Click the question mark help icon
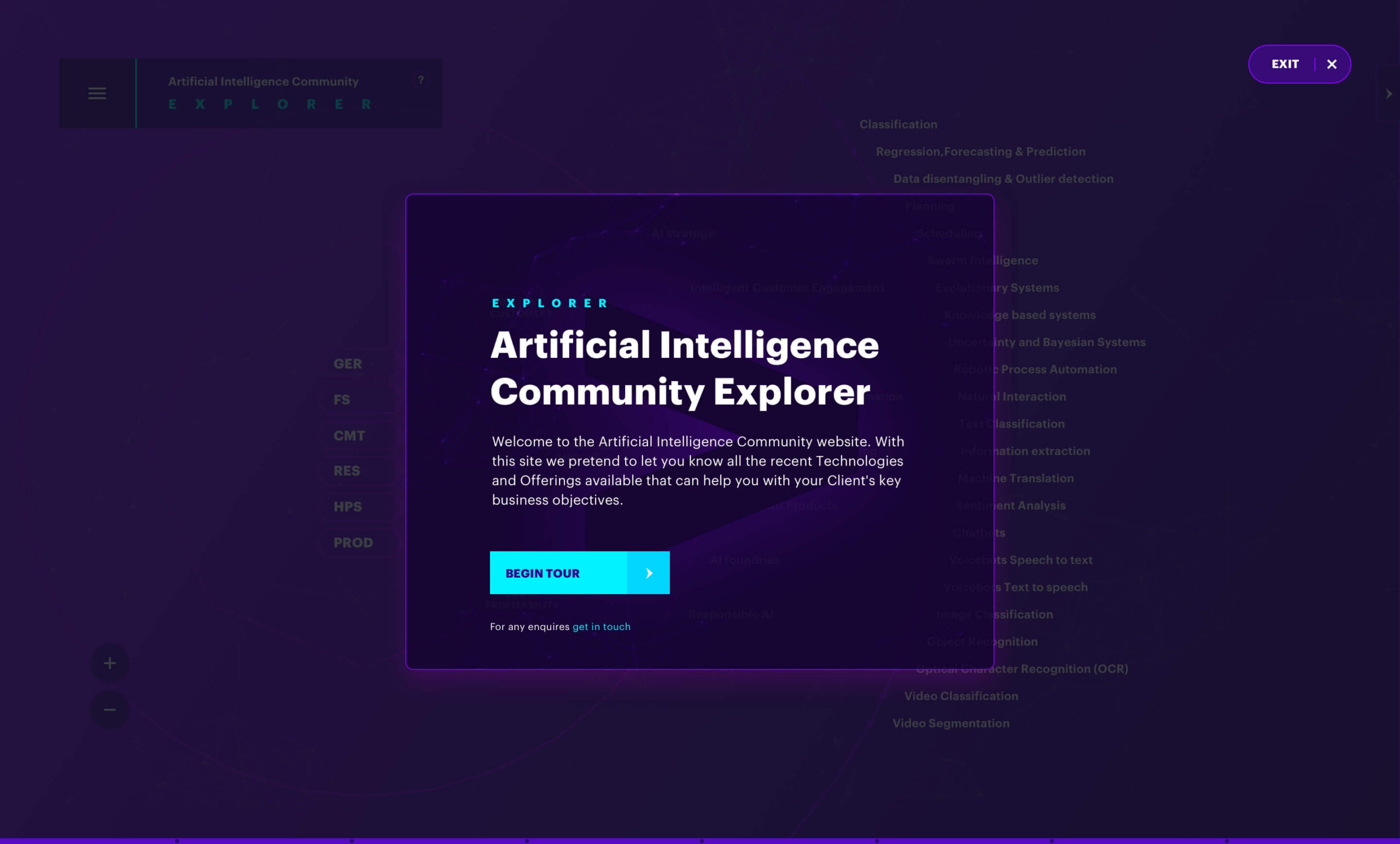 (x=421, y=80)
